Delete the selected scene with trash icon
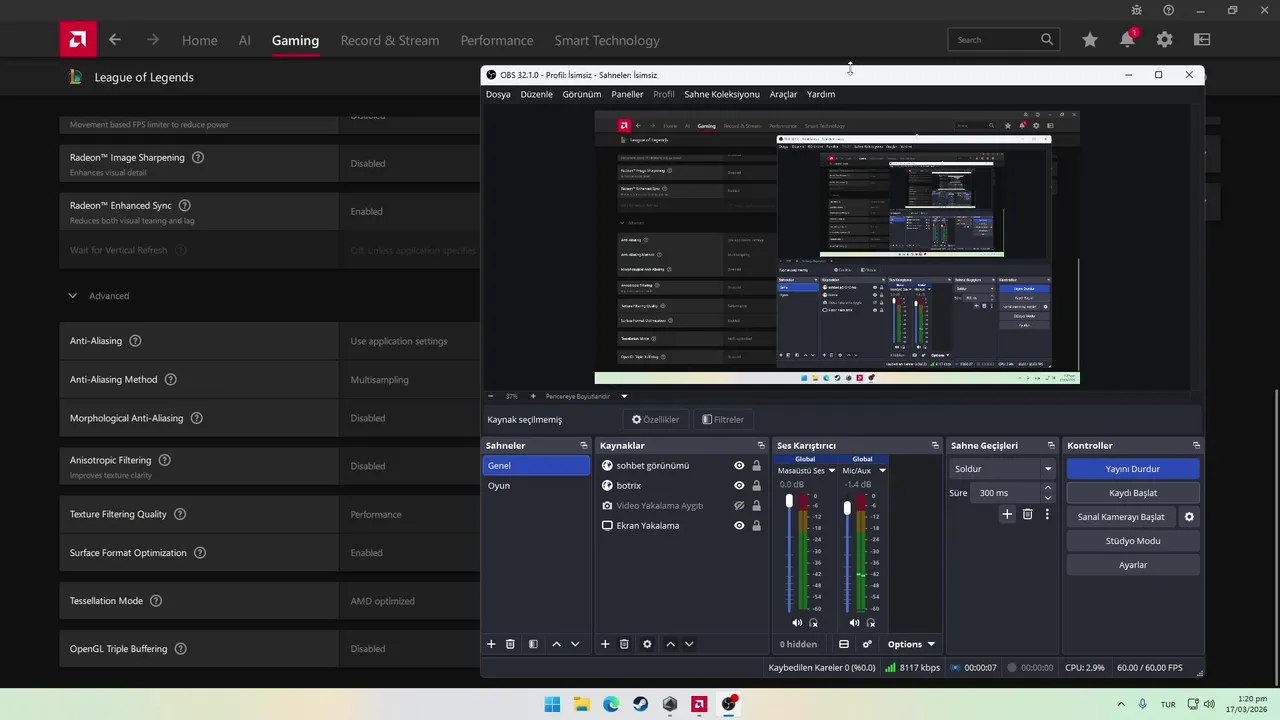This screenshot has width=1280, height=720. 510,644
